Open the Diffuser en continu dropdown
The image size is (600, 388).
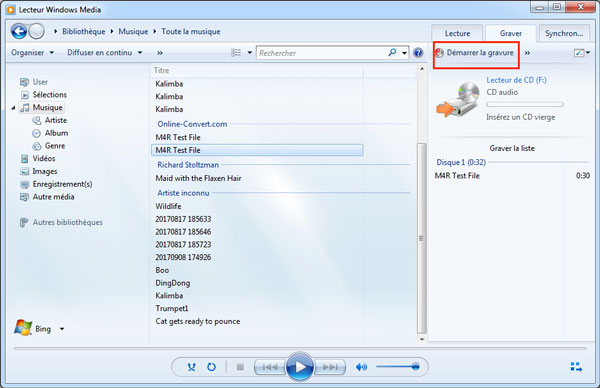[105, 52]
